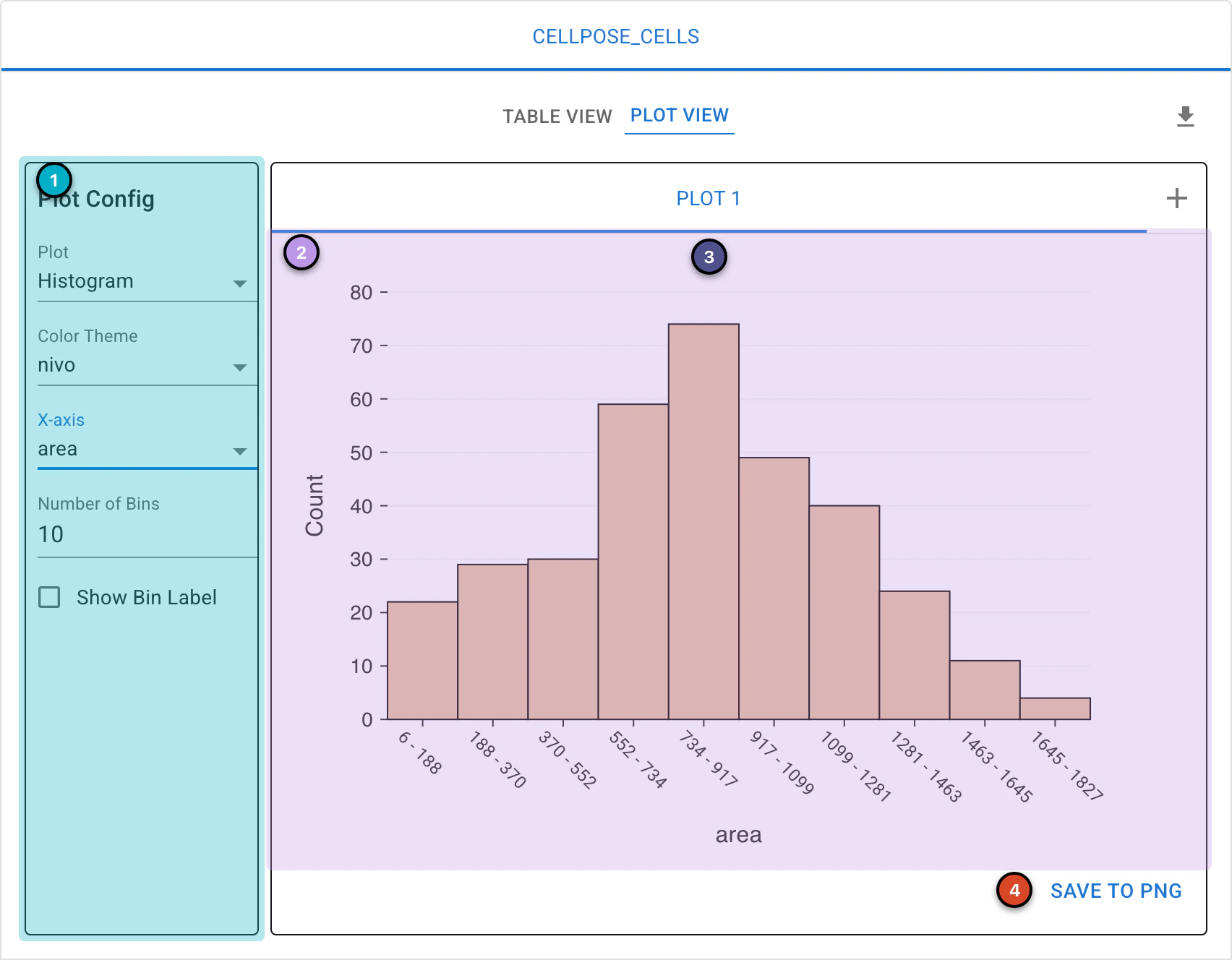
Task: Click the "1645 - 1827" x-axis bin label
Action: coord(1067,766)
